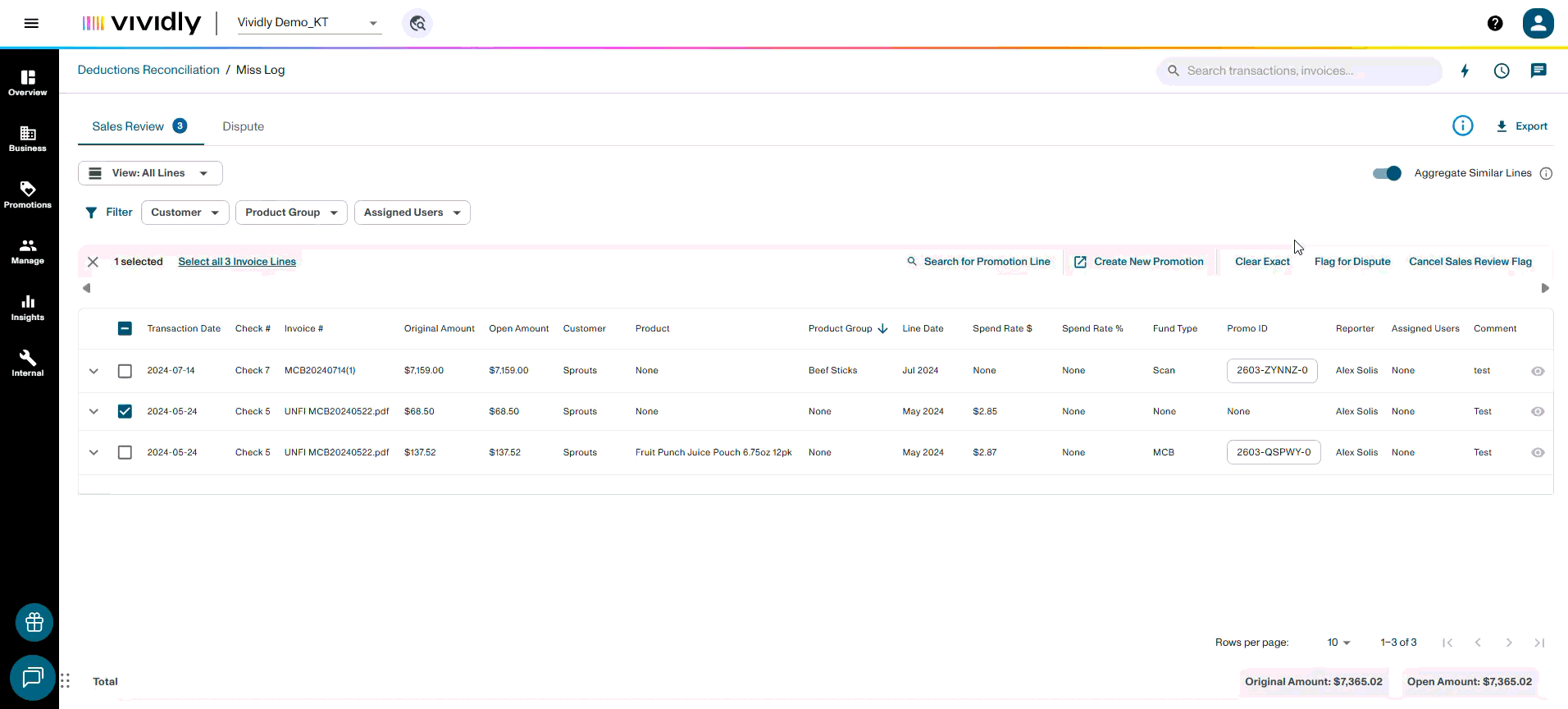Click the Deductions Reconciliation breadcrumb link
The height and width of the screenshot is (709, 1568).
pyautogui.click(x=148, y=70)
